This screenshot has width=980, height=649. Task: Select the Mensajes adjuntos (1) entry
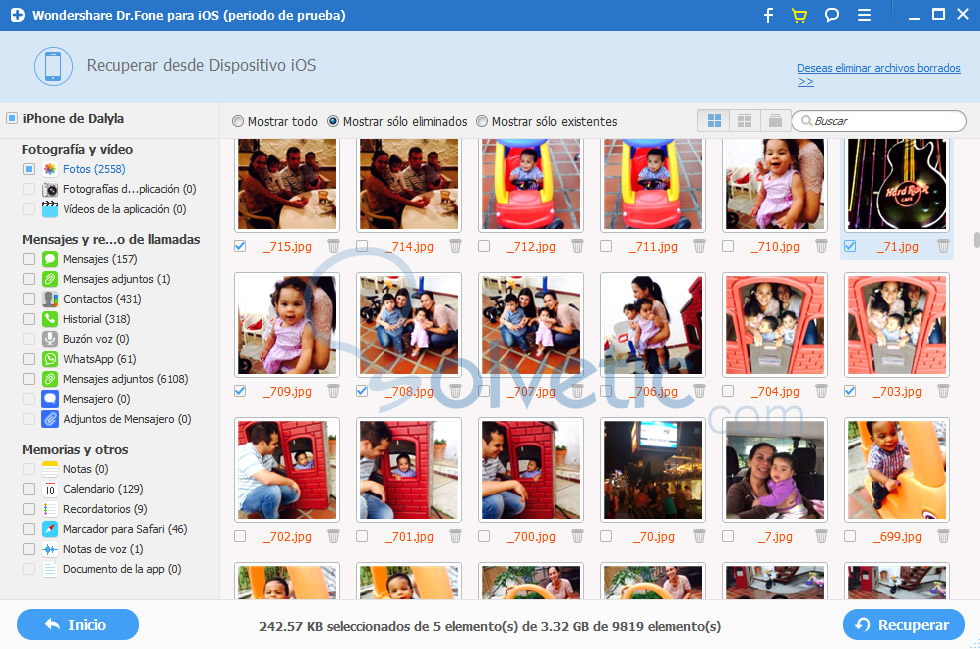pyautogui.click(x=116, y=279)
